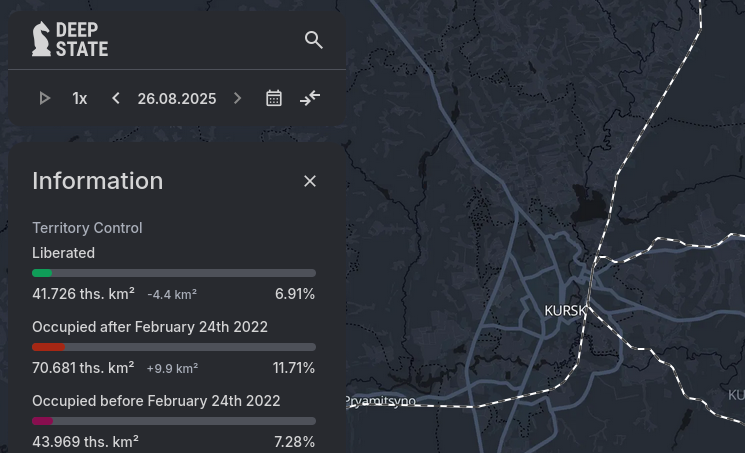745x453 pixels.
Task: Click the KURSK city label on map
Action: [565, 311]
